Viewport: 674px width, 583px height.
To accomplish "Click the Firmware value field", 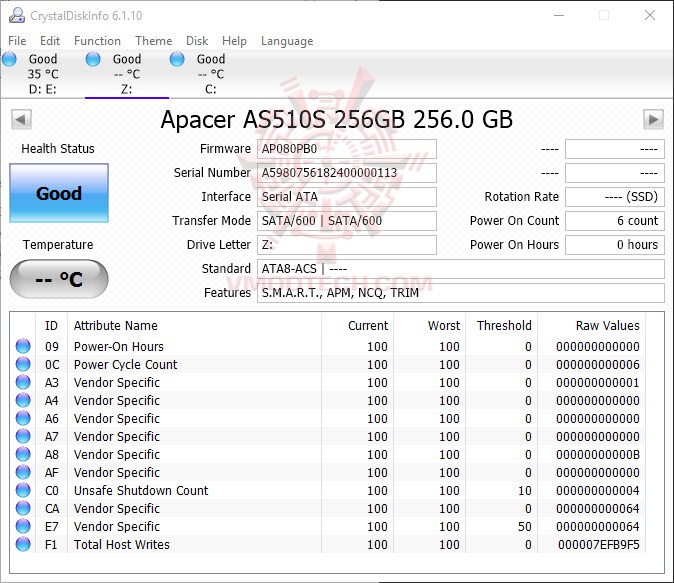I will [347, 149].
